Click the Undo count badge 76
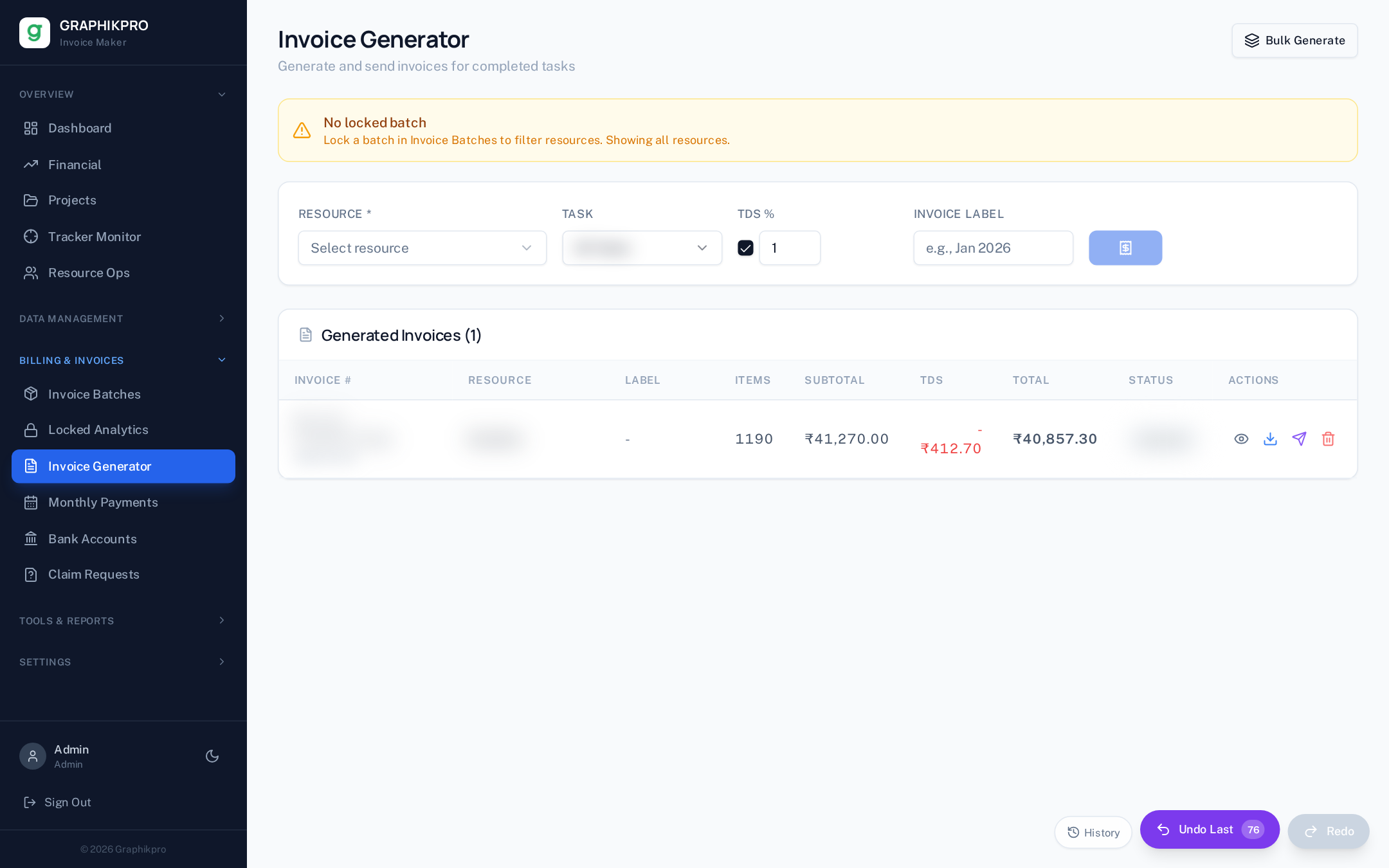 [1253, 829]
